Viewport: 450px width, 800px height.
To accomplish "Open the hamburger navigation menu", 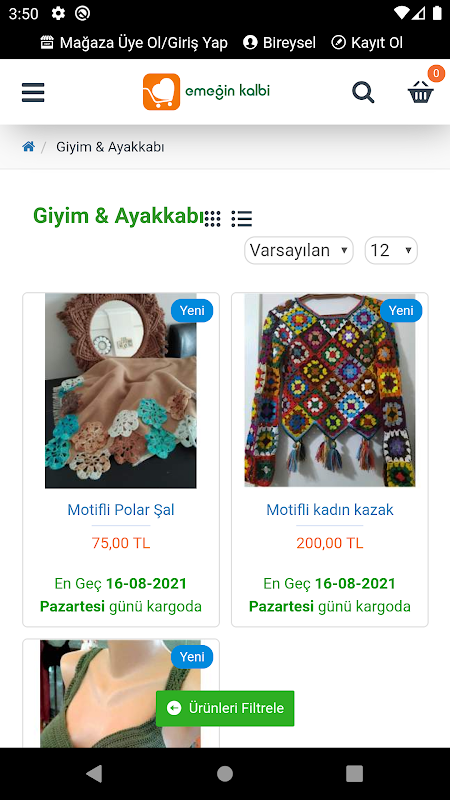I will [33, 92].
